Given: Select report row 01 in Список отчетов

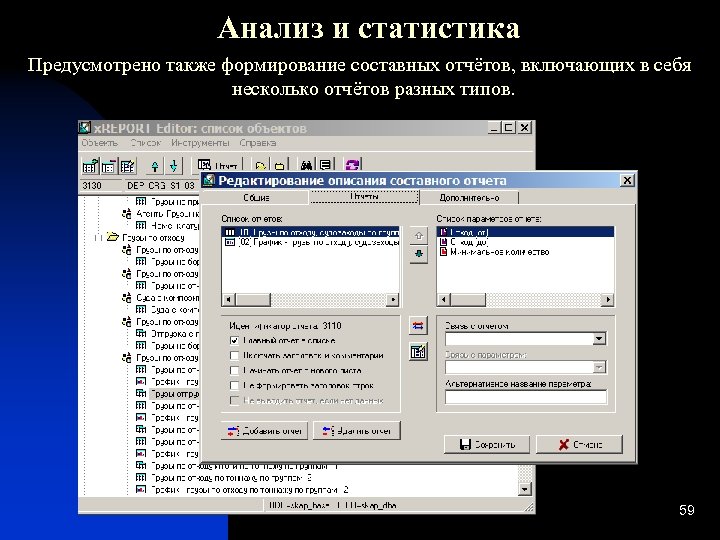Looking at the screenshot, I should 311,232.
